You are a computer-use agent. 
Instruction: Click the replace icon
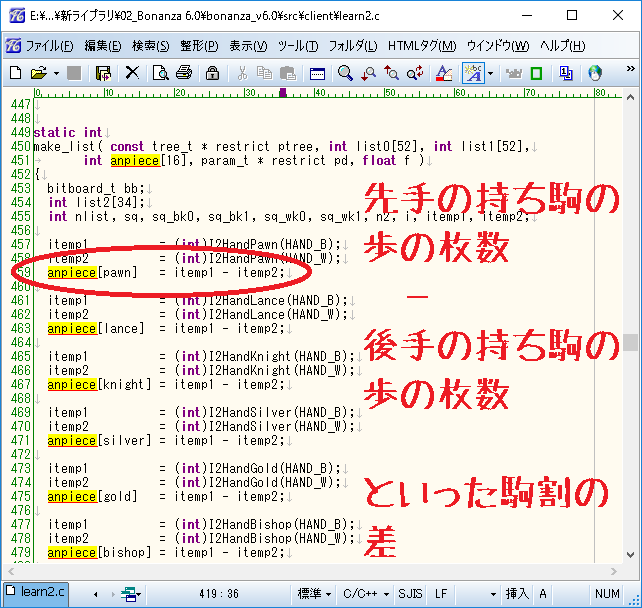(415, 73)
